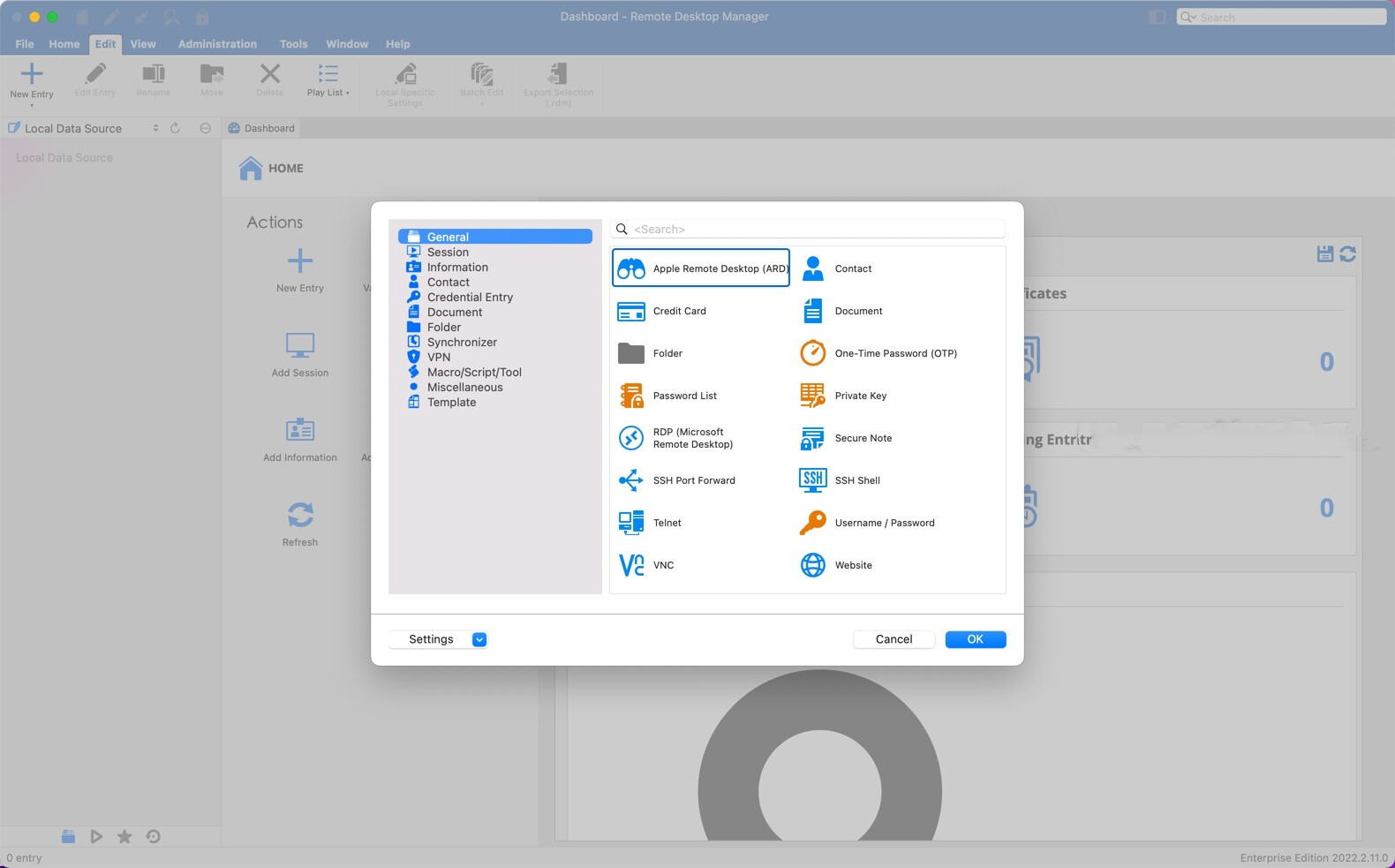Open the File menu
Screen dimensions: 1395x868
25,43
